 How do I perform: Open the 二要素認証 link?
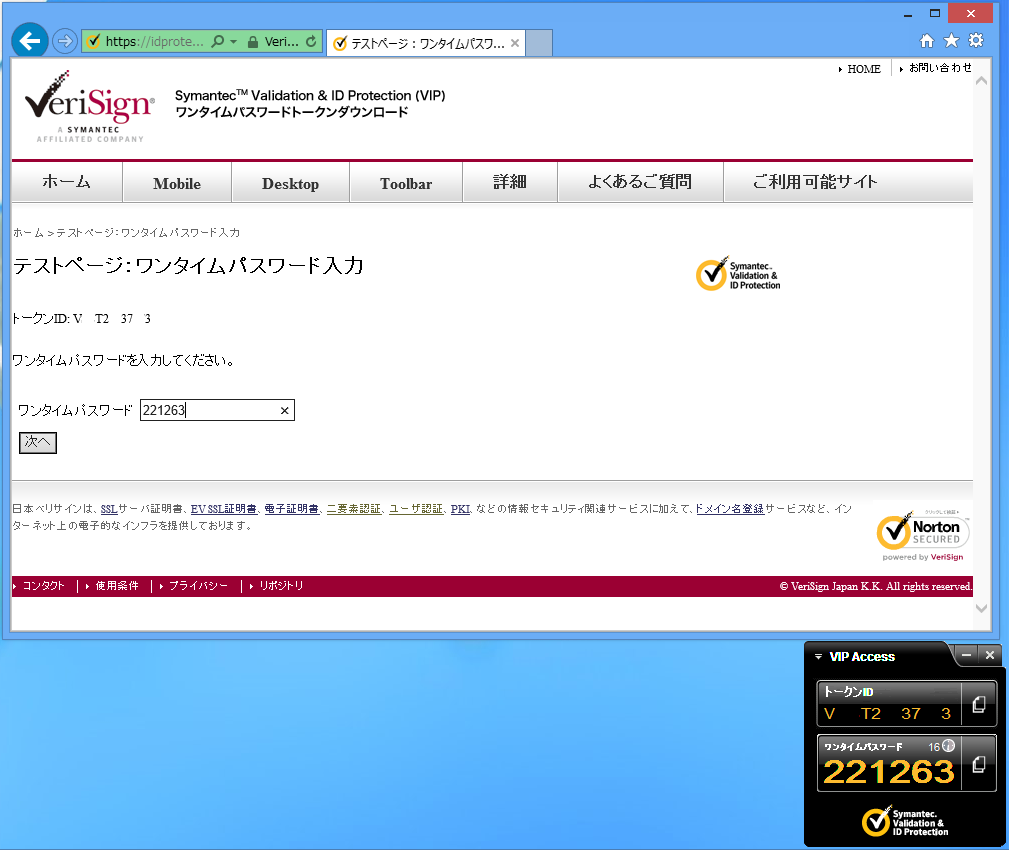pos(354,509)
